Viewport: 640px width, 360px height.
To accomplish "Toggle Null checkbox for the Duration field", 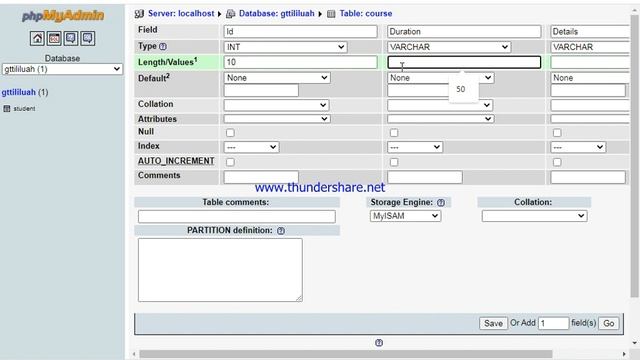I will [394, 133].
